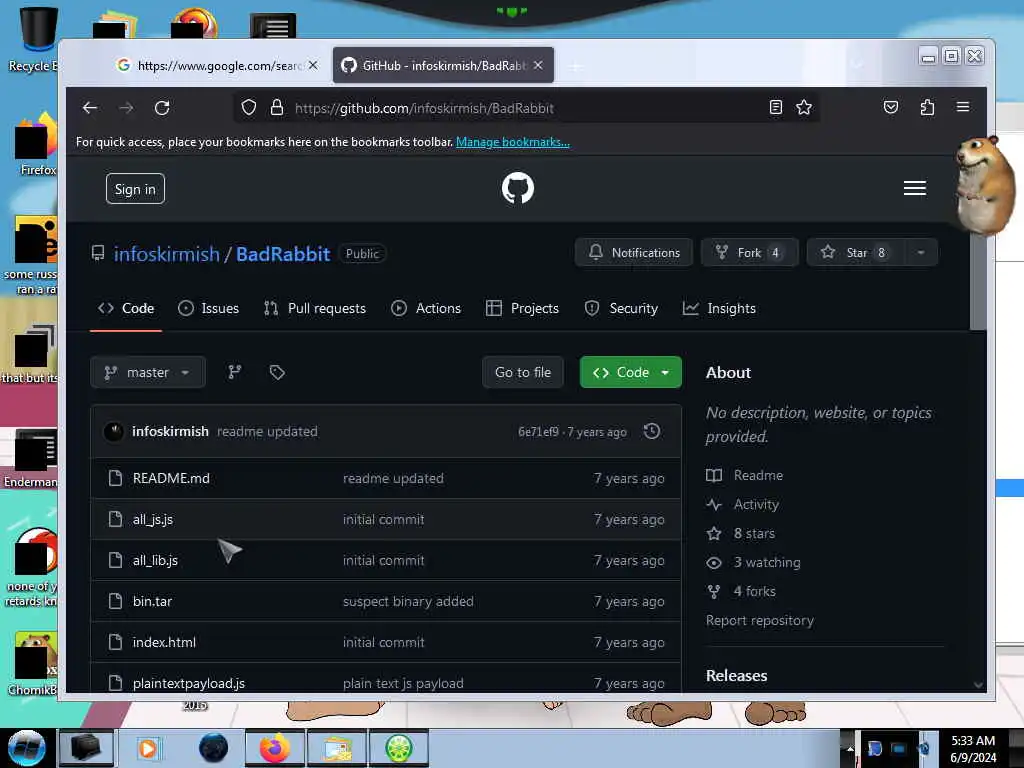
Task: Open the all_js.js file
Action: 153,519
